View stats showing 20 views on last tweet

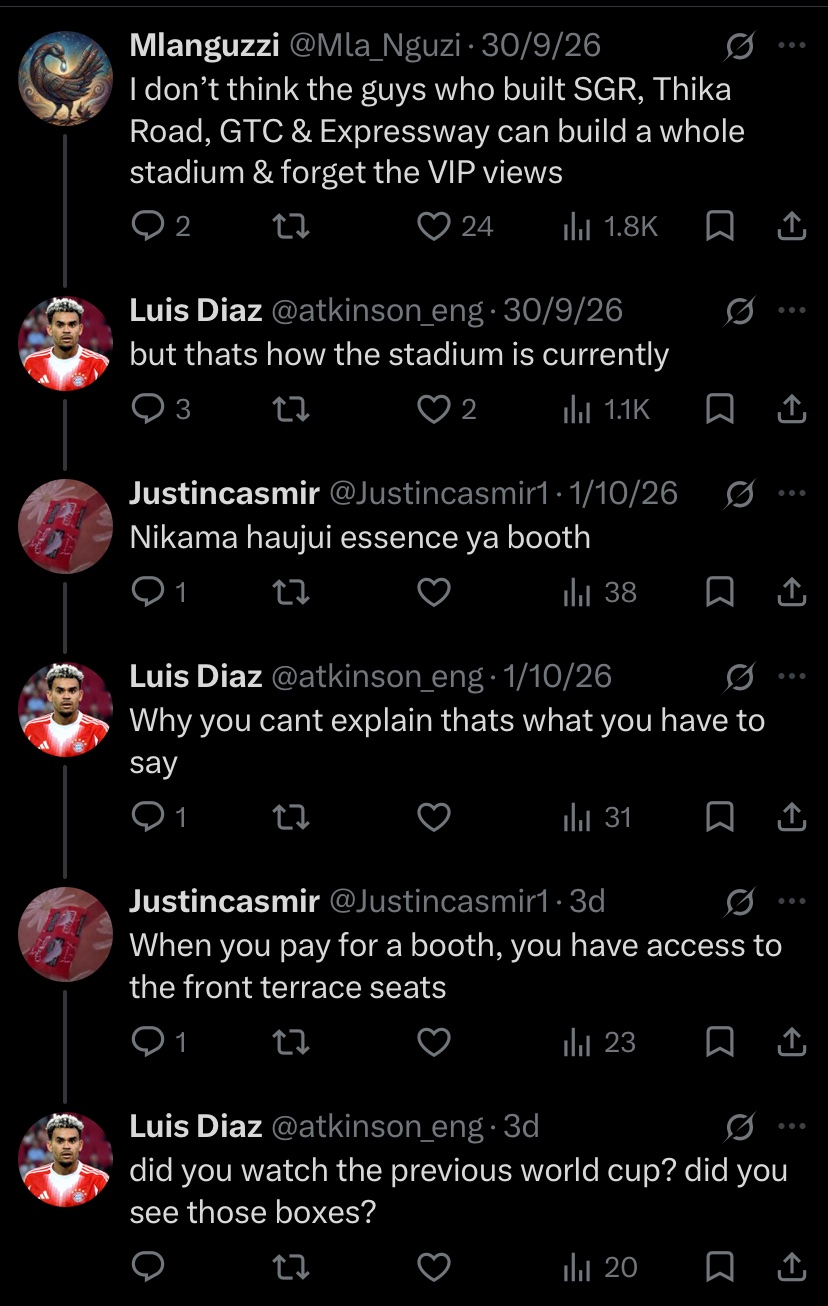(600, 1267)
